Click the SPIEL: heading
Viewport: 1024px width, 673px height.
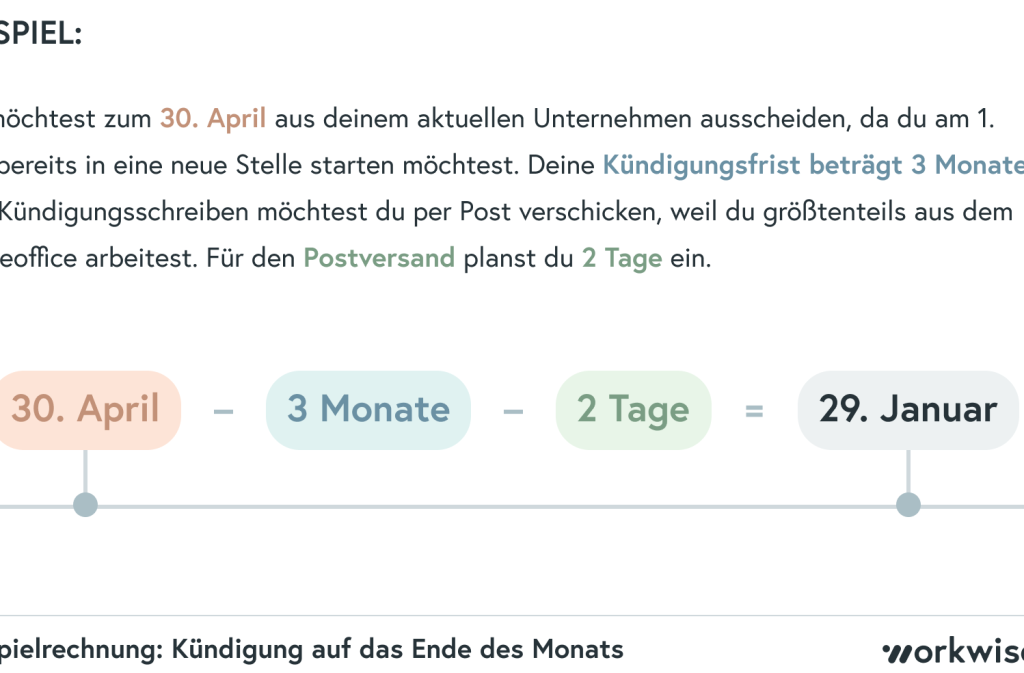[x=41, y=34]
